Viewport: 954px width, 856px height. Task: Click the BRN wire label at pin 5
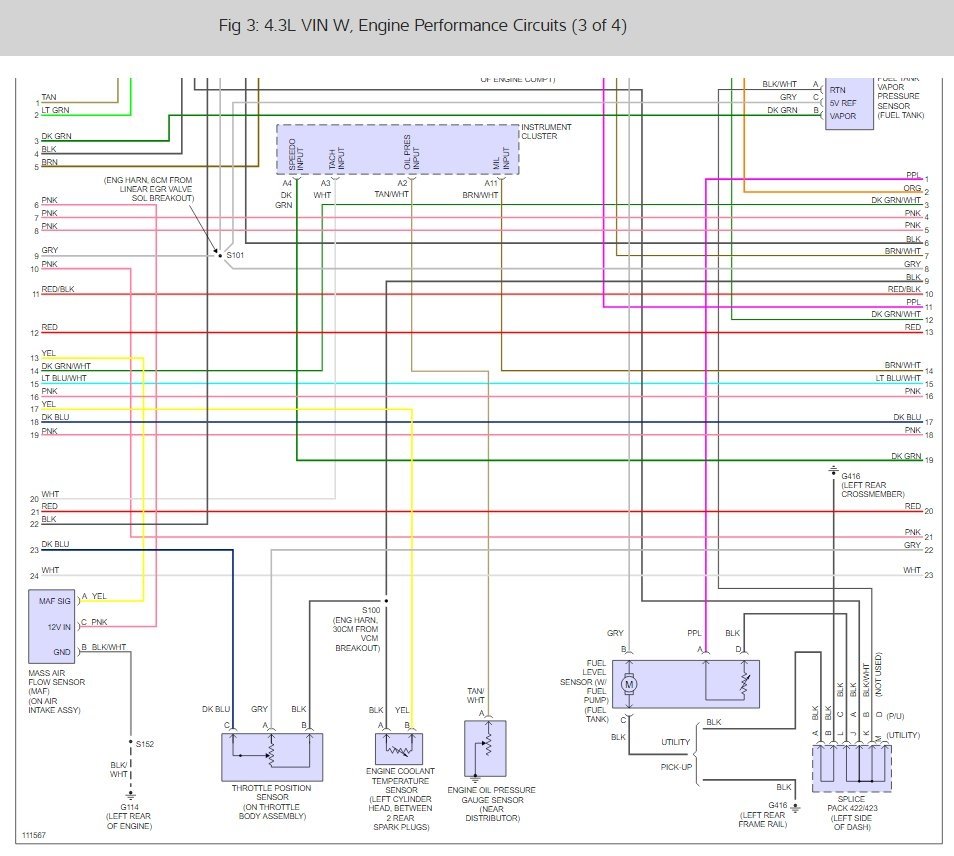pyautogui.click(x=49, y=162)
